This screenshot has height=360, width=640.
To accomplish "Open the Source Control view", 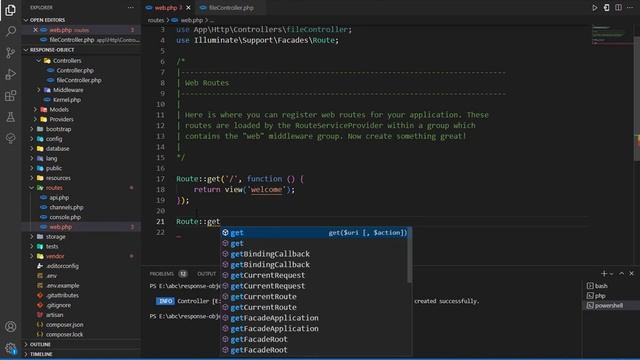I will click(11, 53).
